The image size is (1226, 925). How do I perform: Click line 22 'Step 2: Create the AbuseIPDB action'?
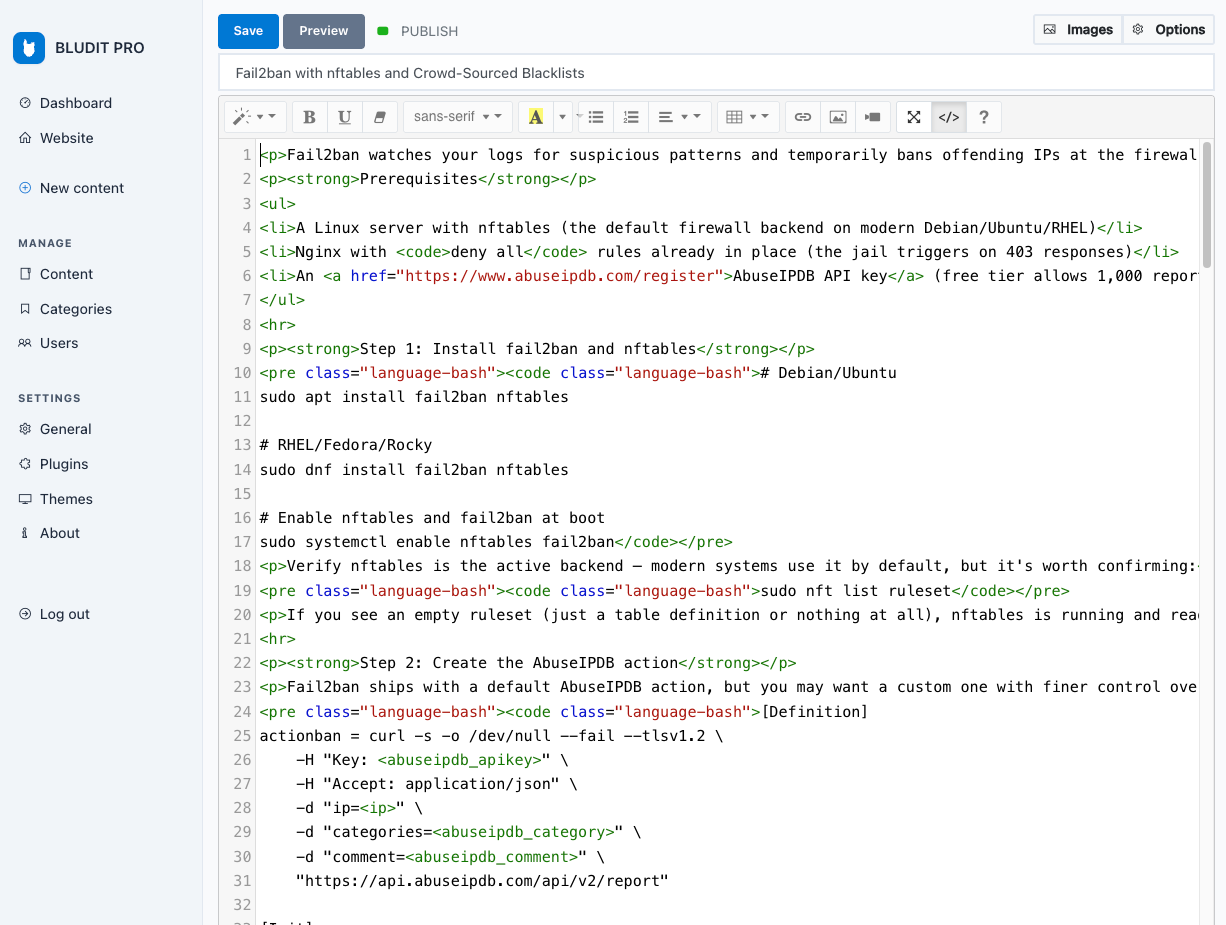point(518,663)
